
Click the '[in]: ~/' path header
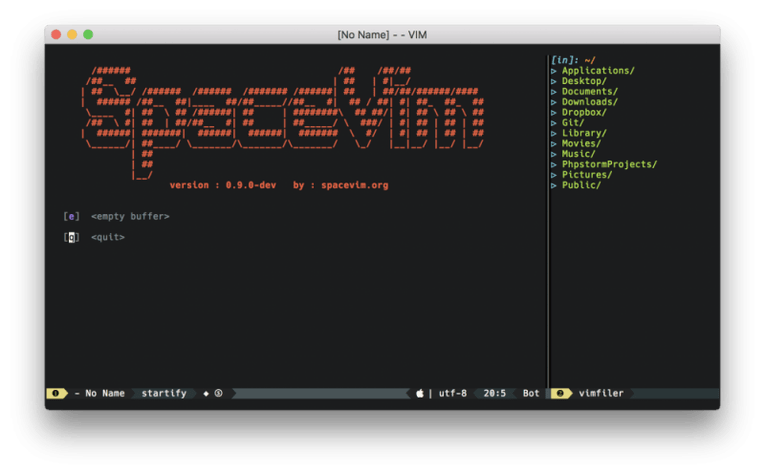click(573, 60)
